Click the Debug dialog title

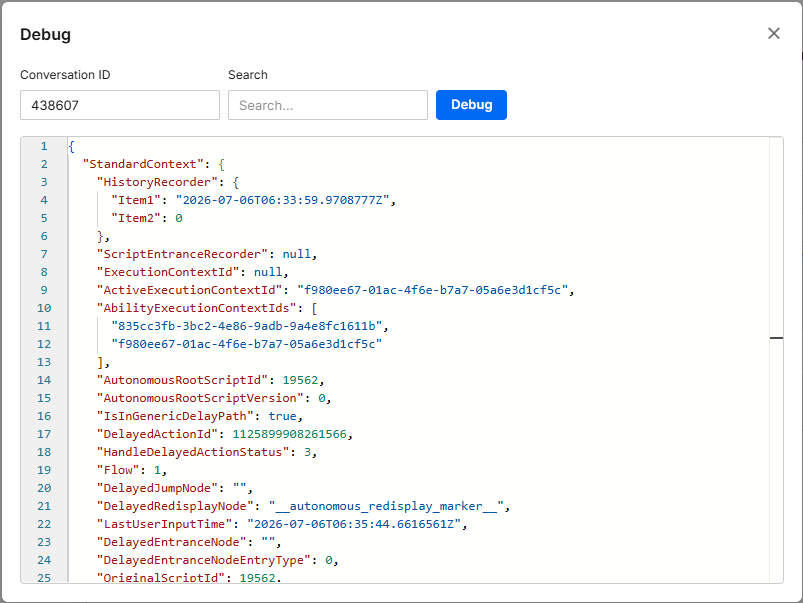coord(46,34)
